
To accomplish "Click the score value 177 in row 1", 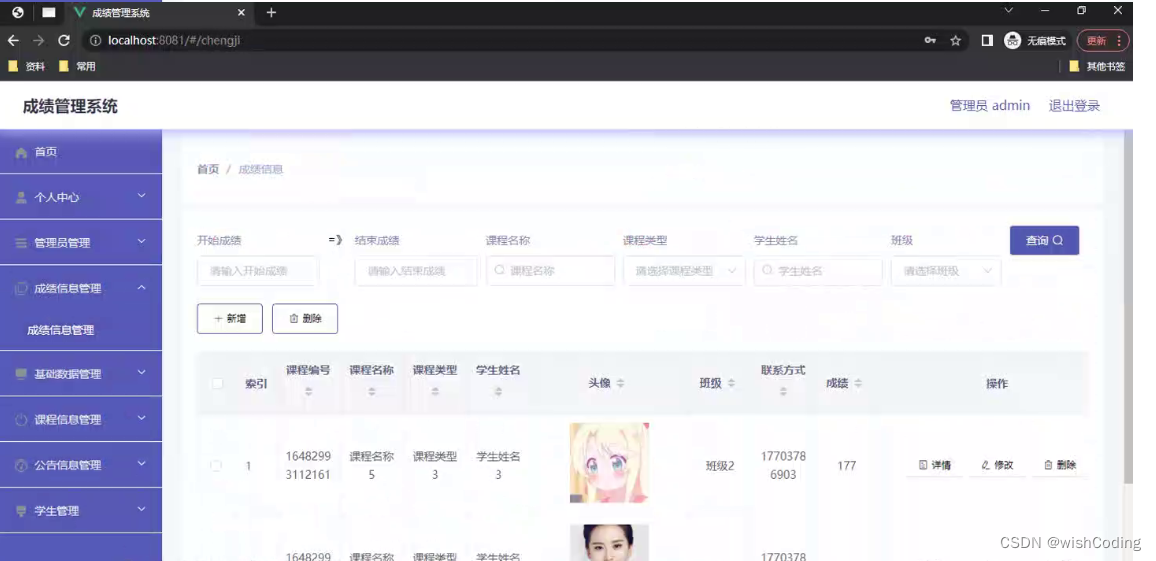I will (x=846, y=466).
